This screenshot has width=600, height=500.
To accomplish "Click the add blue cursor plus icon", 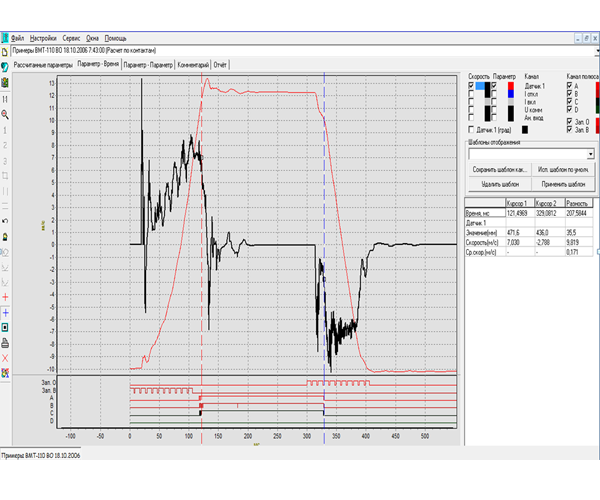I will [5, 313].
